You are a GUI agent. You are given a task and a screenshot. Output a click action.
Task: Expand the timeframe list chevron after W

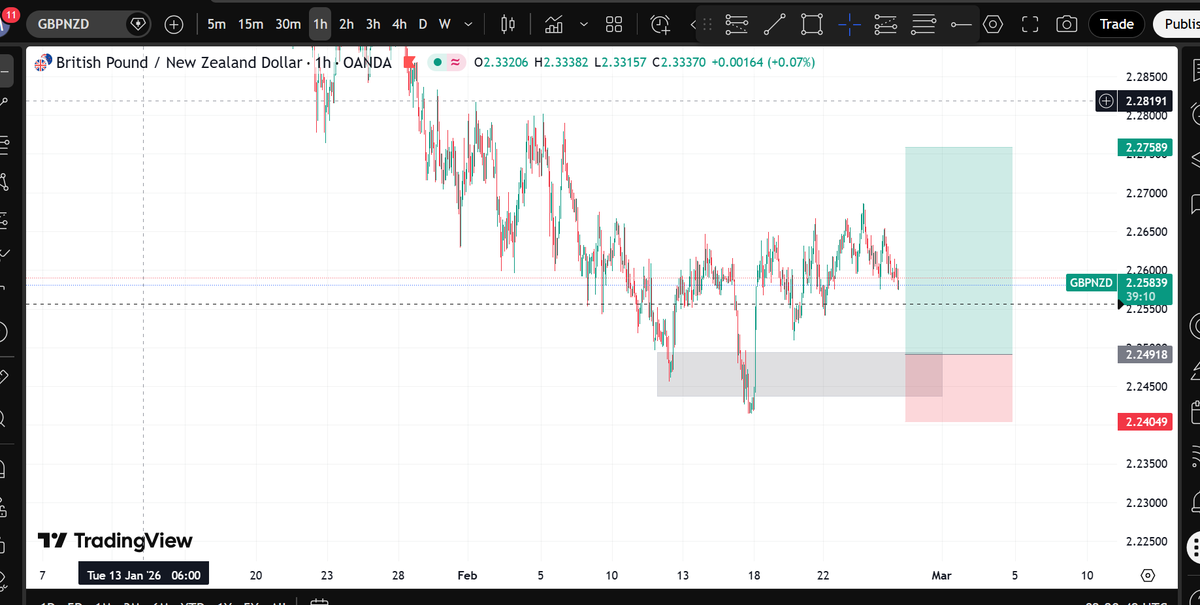(467, 23)
